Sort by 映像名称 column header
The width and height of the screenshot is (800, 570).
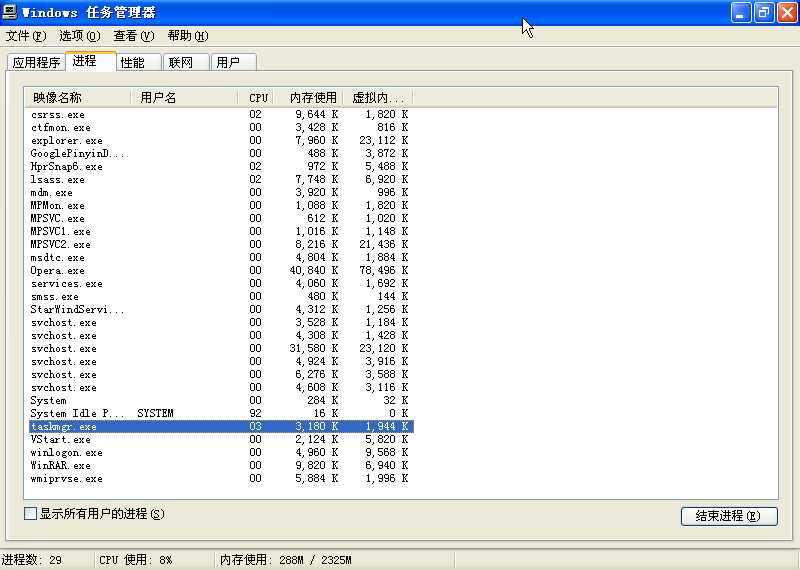(78, 97)
